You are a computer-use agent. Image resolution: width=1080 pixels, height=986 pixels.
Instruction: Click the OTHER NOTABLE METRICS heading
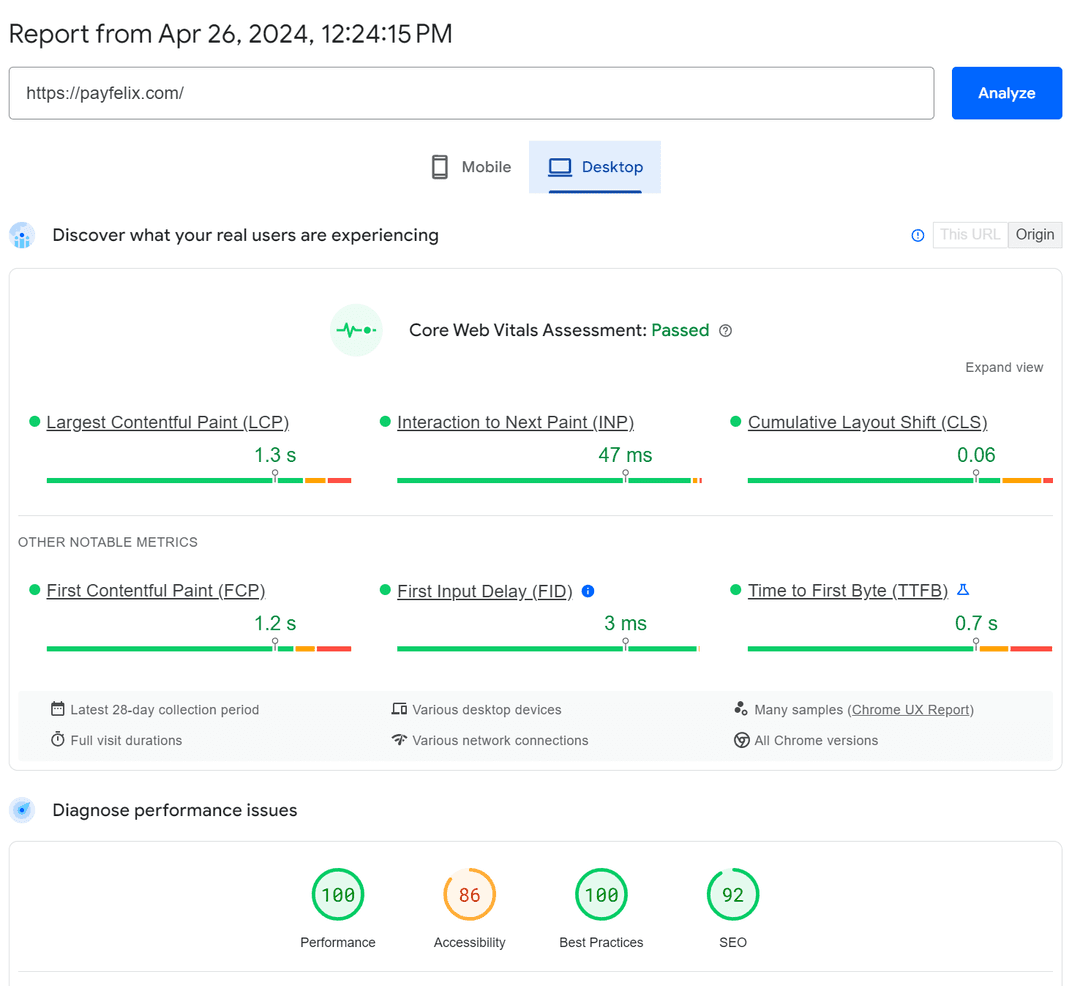(x=107, y=542)
